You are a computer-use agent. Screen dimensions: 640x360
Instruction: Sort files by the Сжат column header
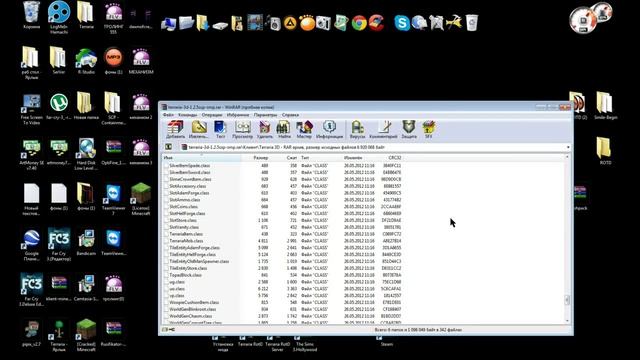284,158
